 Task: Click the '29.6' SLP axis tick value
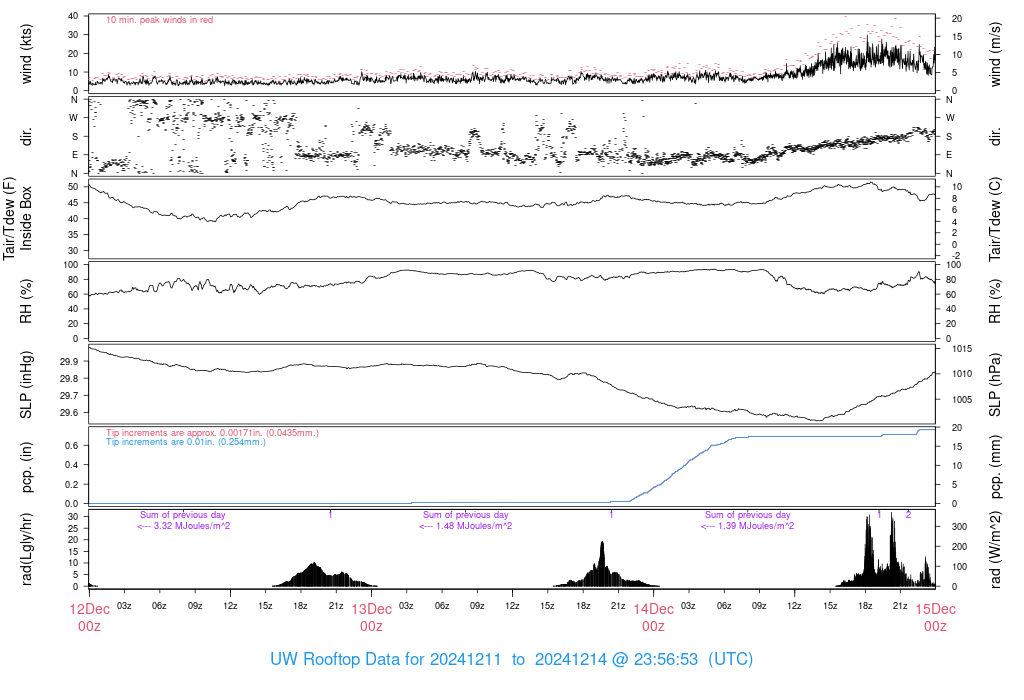tap(69, 413)
